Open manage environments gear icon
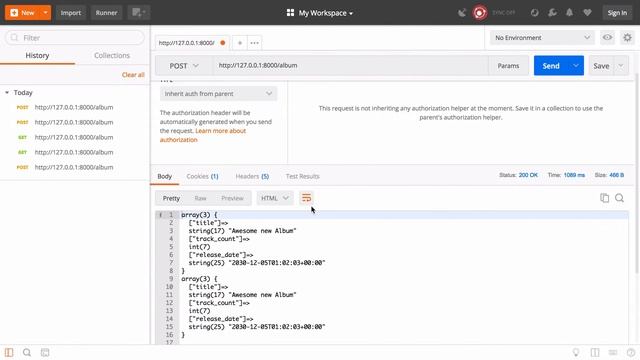The image size is (640, 360). click(627, 38)
